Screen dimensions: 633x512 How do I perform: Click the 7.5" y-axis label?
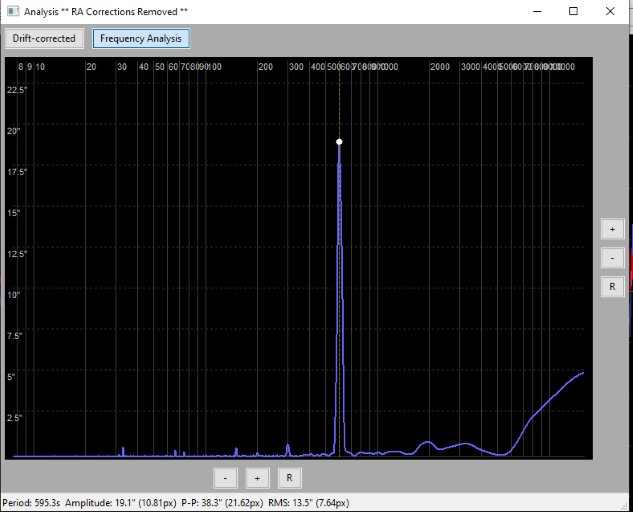pyautogui.click(x=15, y=336)
